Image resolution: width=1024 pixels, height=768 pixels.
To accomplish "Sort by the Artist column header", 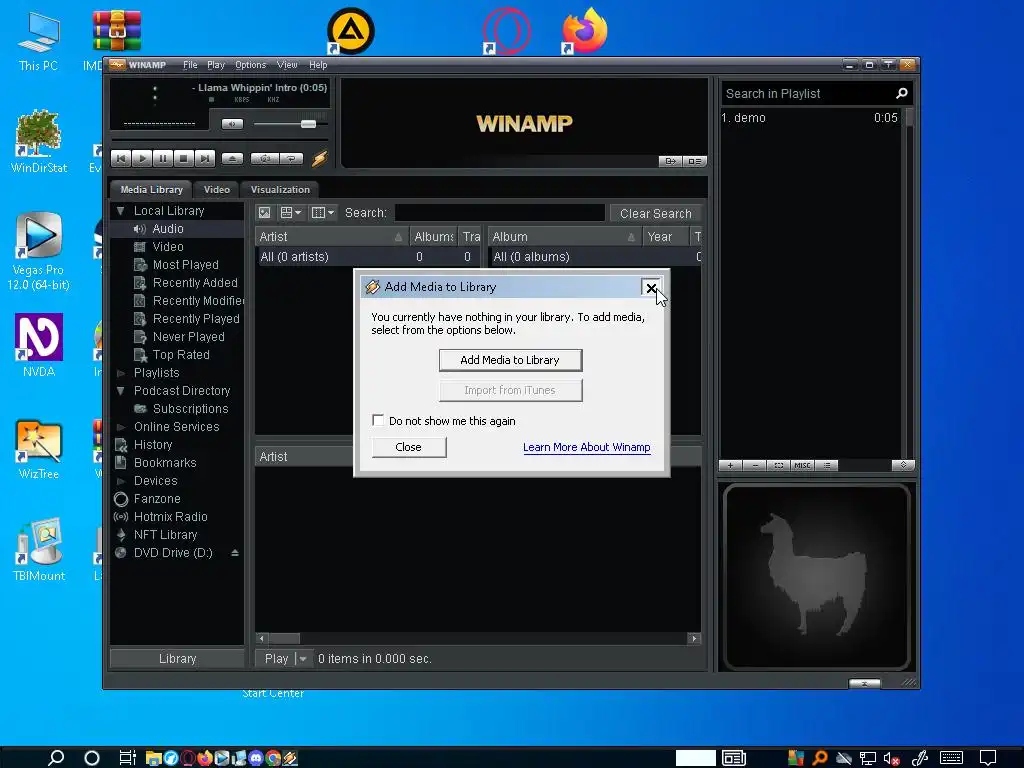I will click(330, 236).
